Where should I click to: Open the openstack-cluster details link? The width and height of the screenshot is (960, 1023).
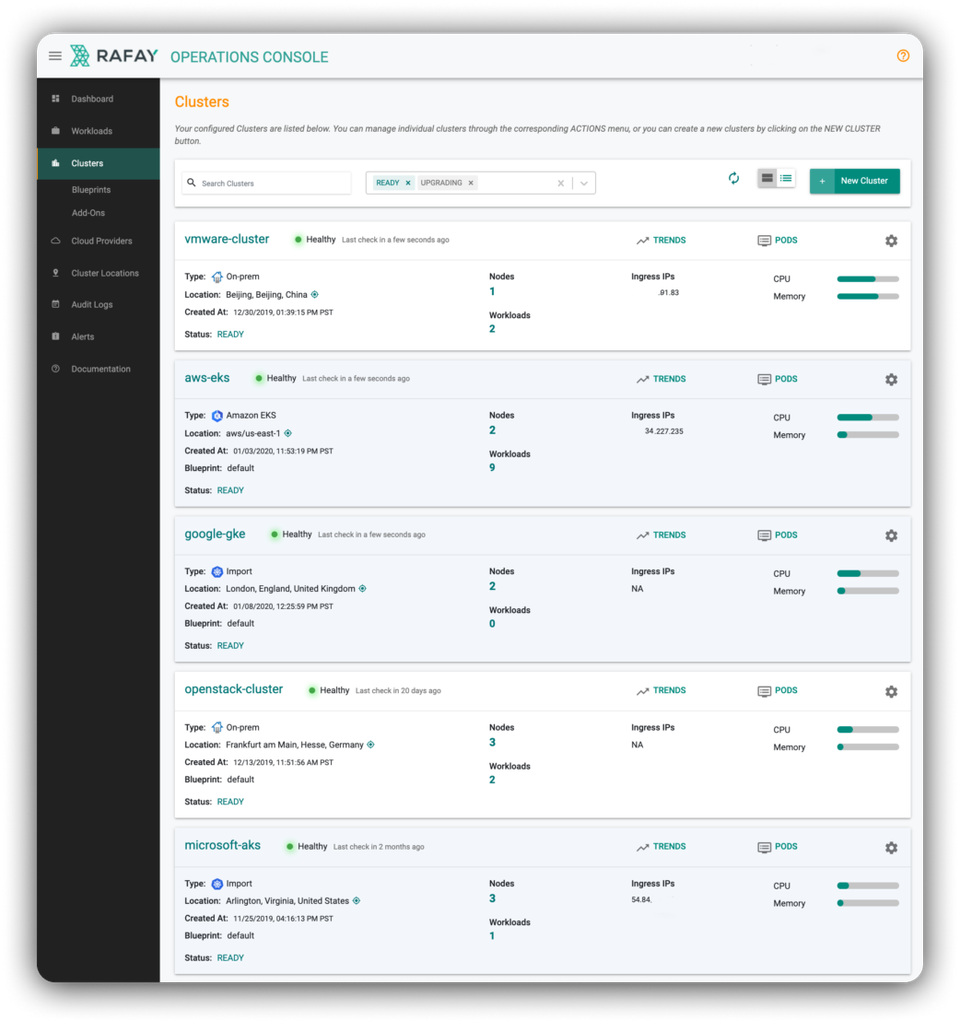pos(233,689)
